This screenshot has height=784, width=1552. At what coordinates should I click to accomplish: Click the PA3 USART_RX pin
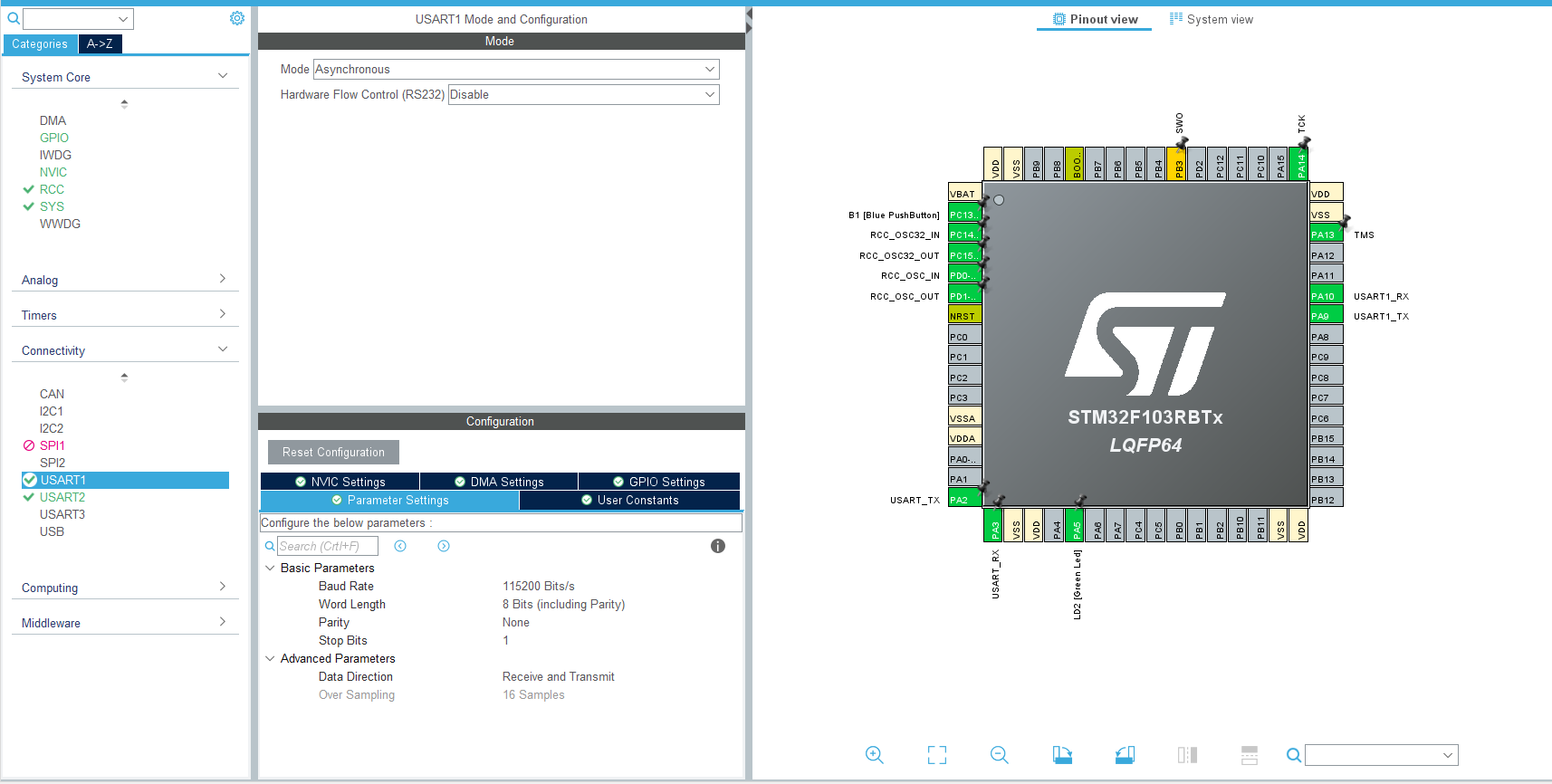click(993, 526)
